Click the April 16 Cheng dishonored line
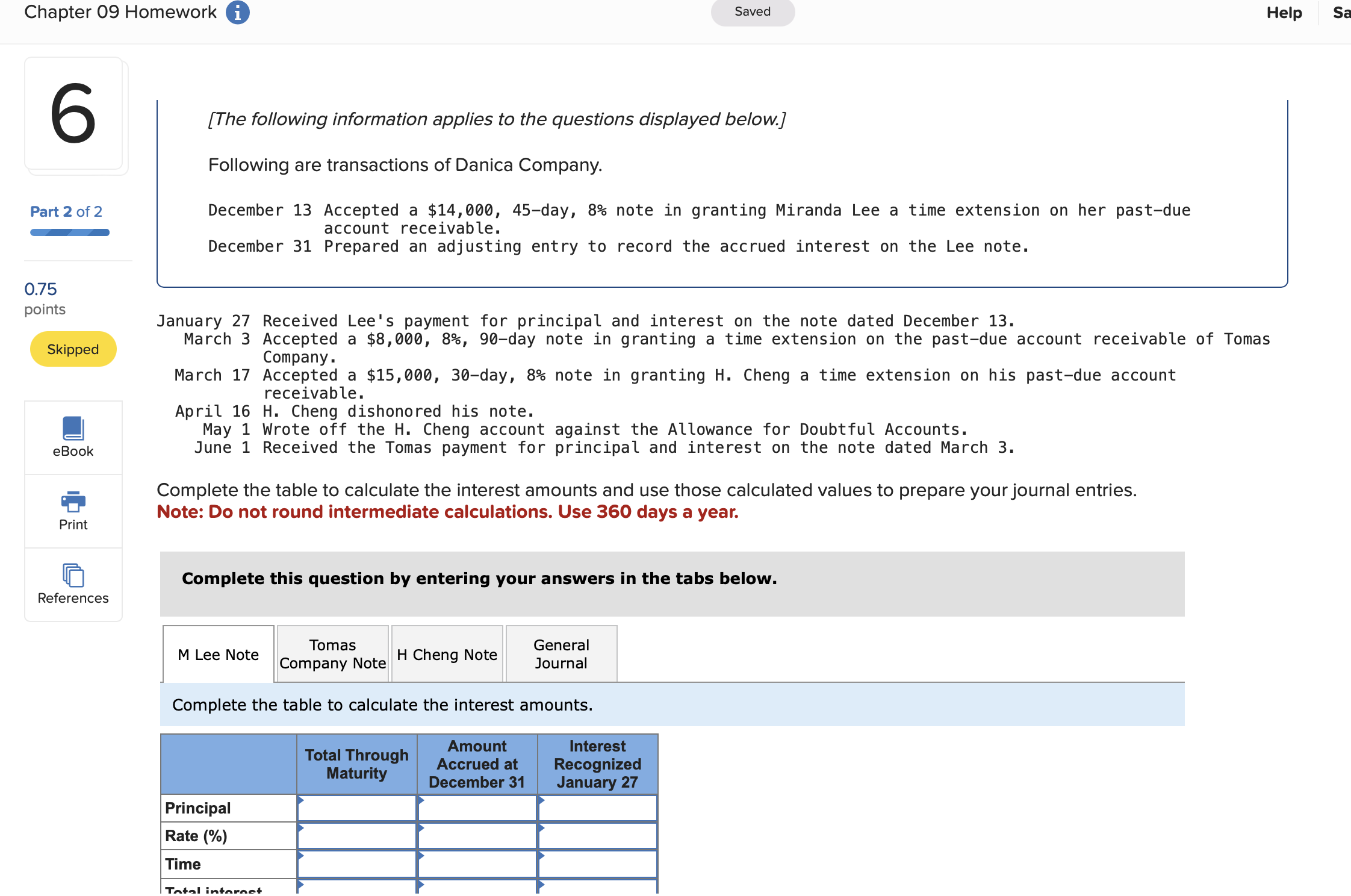Viewport: 1351px width, 896px height. [355, 411]
